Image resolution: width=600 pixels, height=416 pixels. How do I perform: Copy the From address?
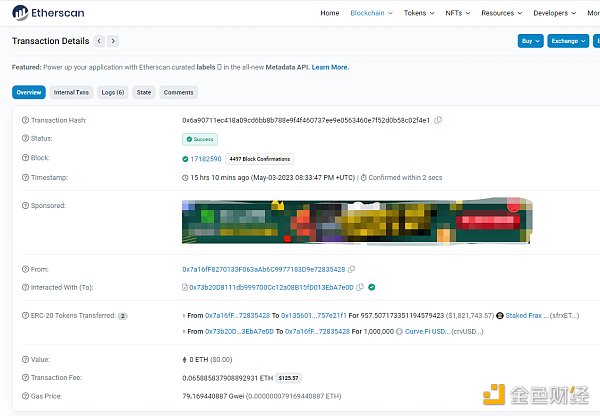tap(350, 269)
